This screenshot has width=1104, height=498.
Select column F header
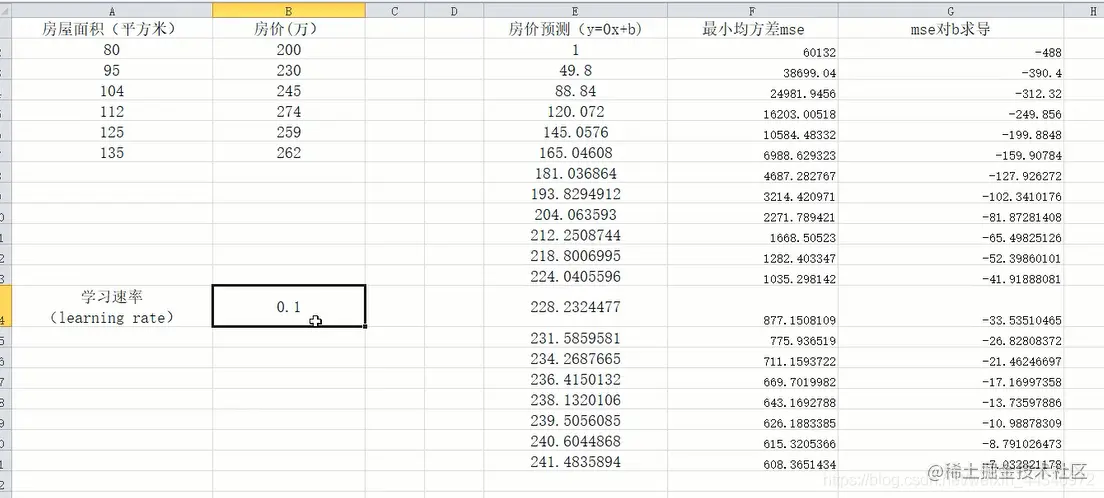[x=753, y=11]
